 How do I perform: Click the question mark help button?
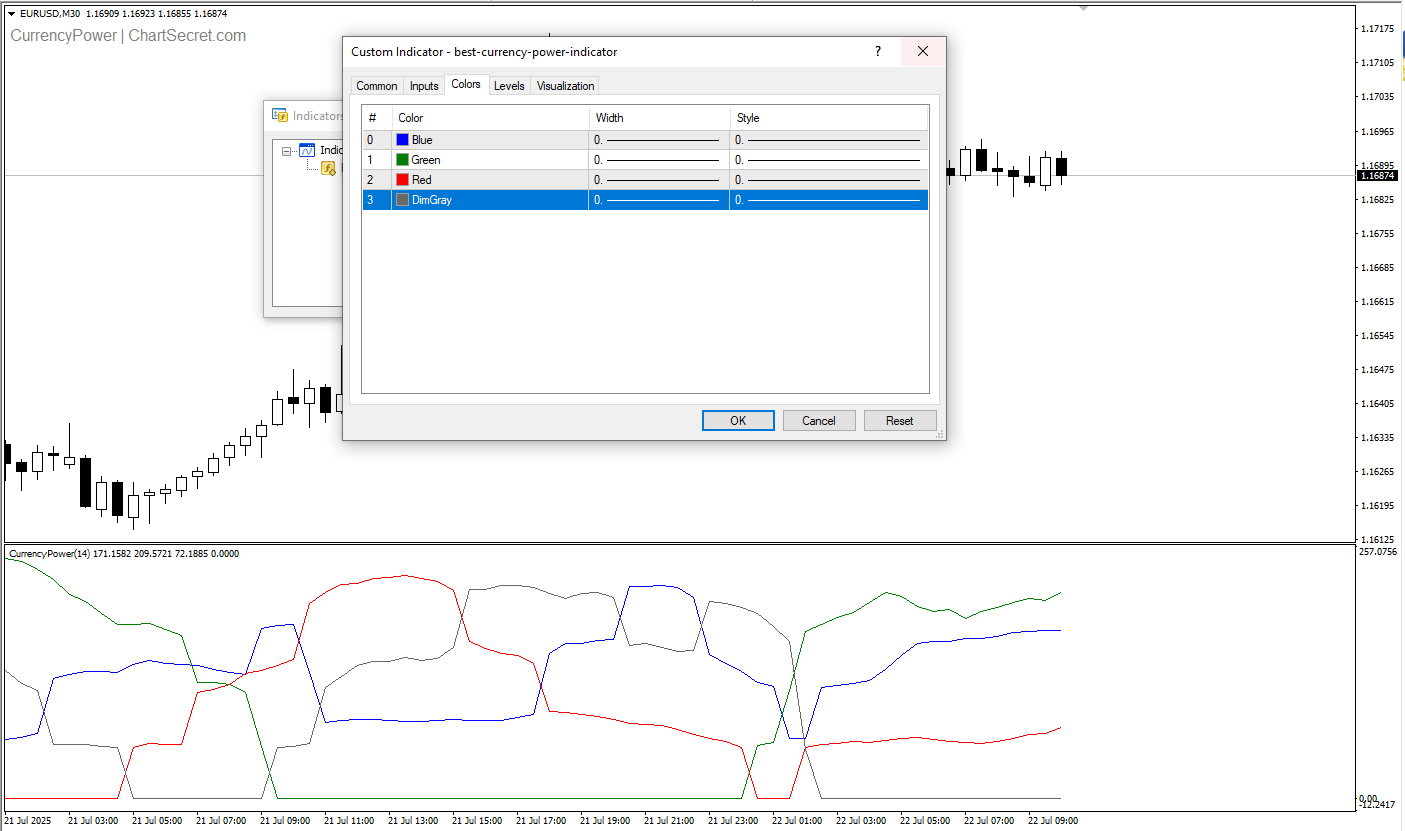coord(878,52)
